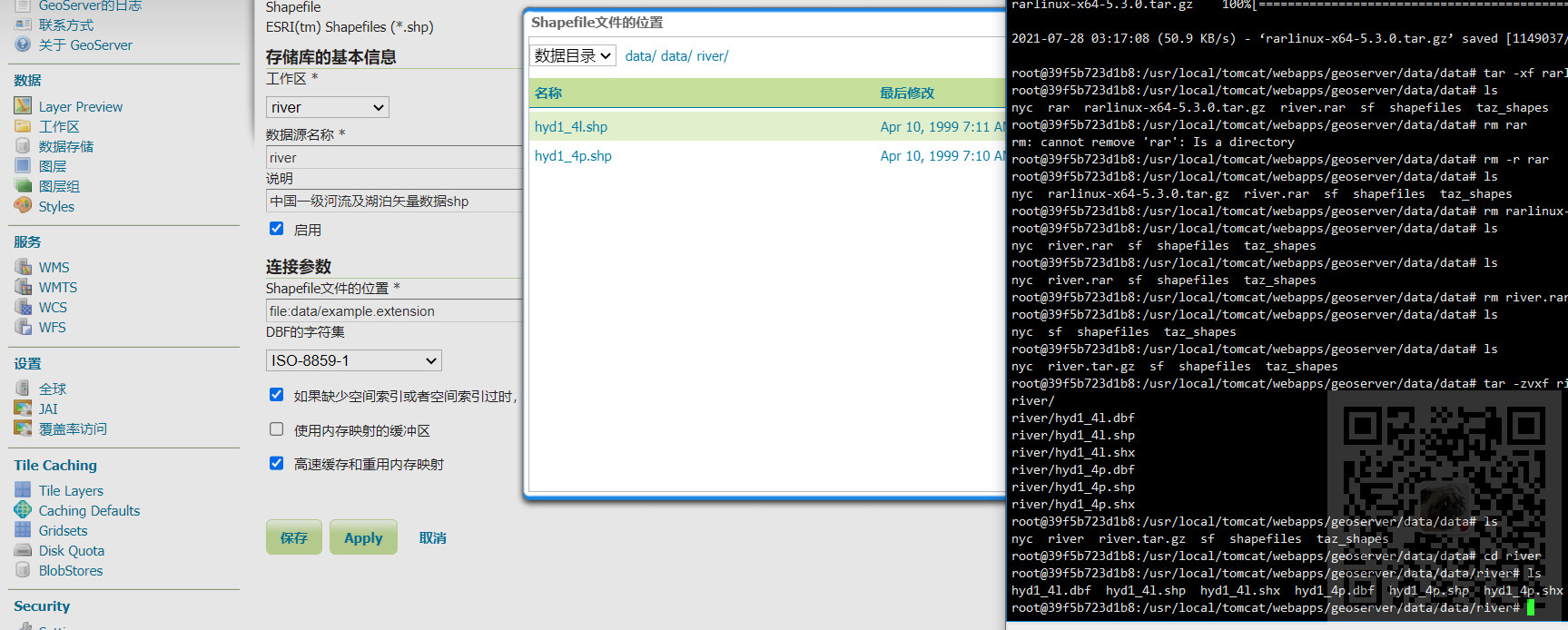Click the WMS service icon

(x=23, y=267)
